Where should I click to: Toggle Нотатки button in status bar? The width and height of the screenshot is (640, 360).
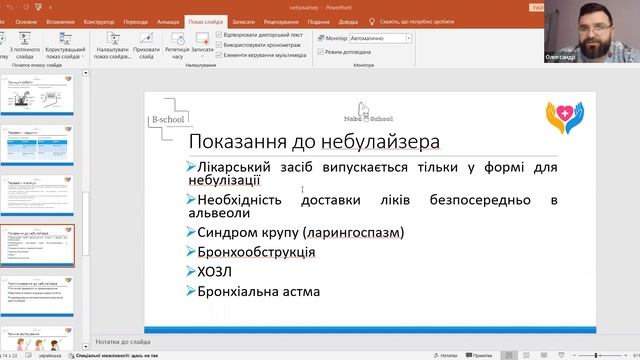click(x=445, y=356)
